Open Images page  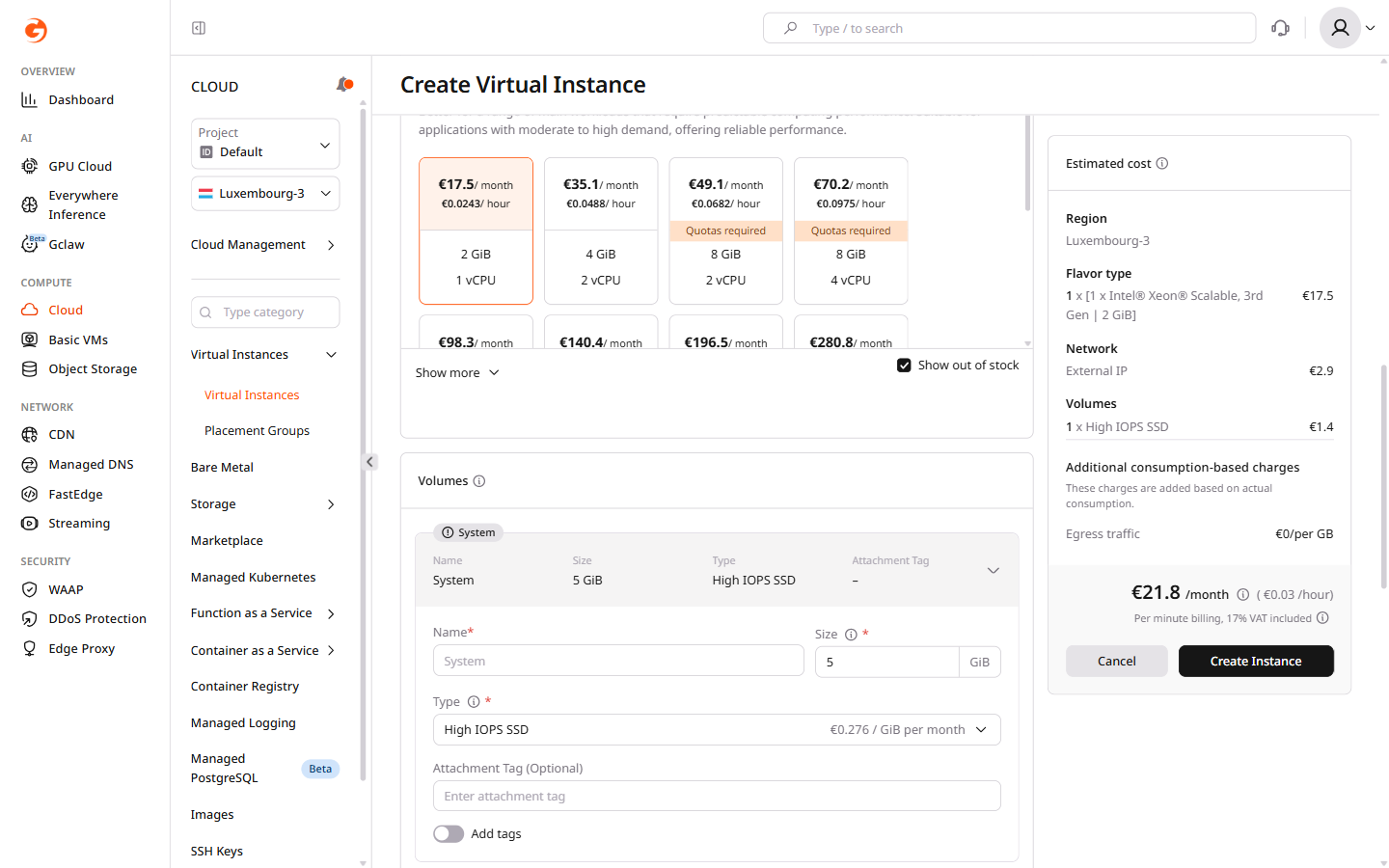tap(212, 815)
